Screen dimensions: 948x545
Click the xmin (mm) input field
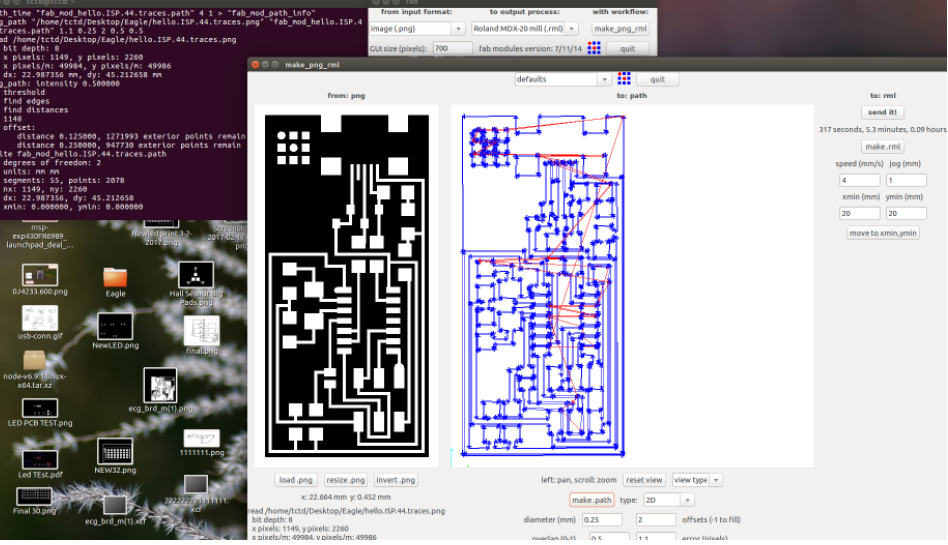click(x=859, y=214)
